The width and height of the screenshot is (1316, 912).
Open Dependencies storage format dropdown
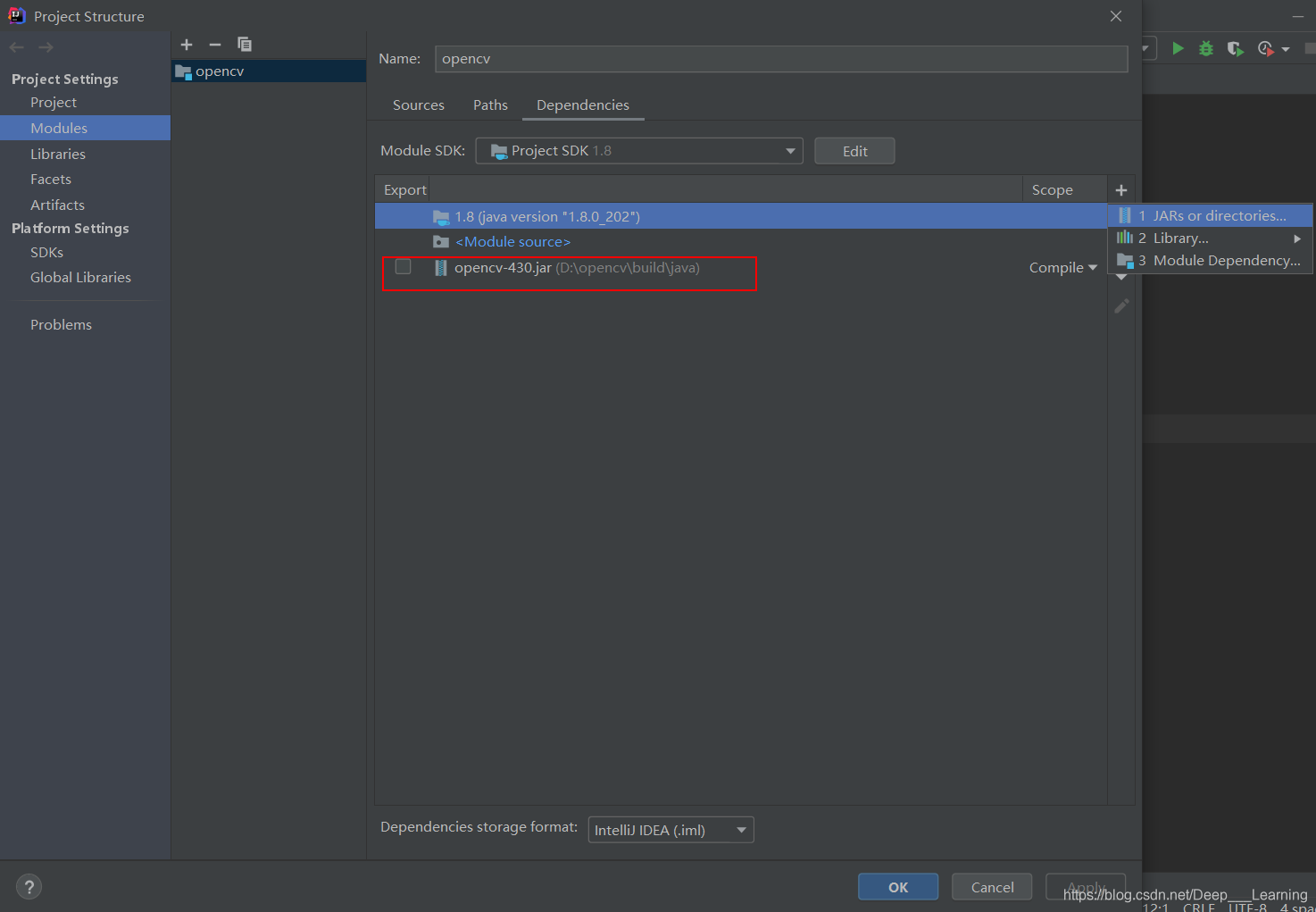671,830
